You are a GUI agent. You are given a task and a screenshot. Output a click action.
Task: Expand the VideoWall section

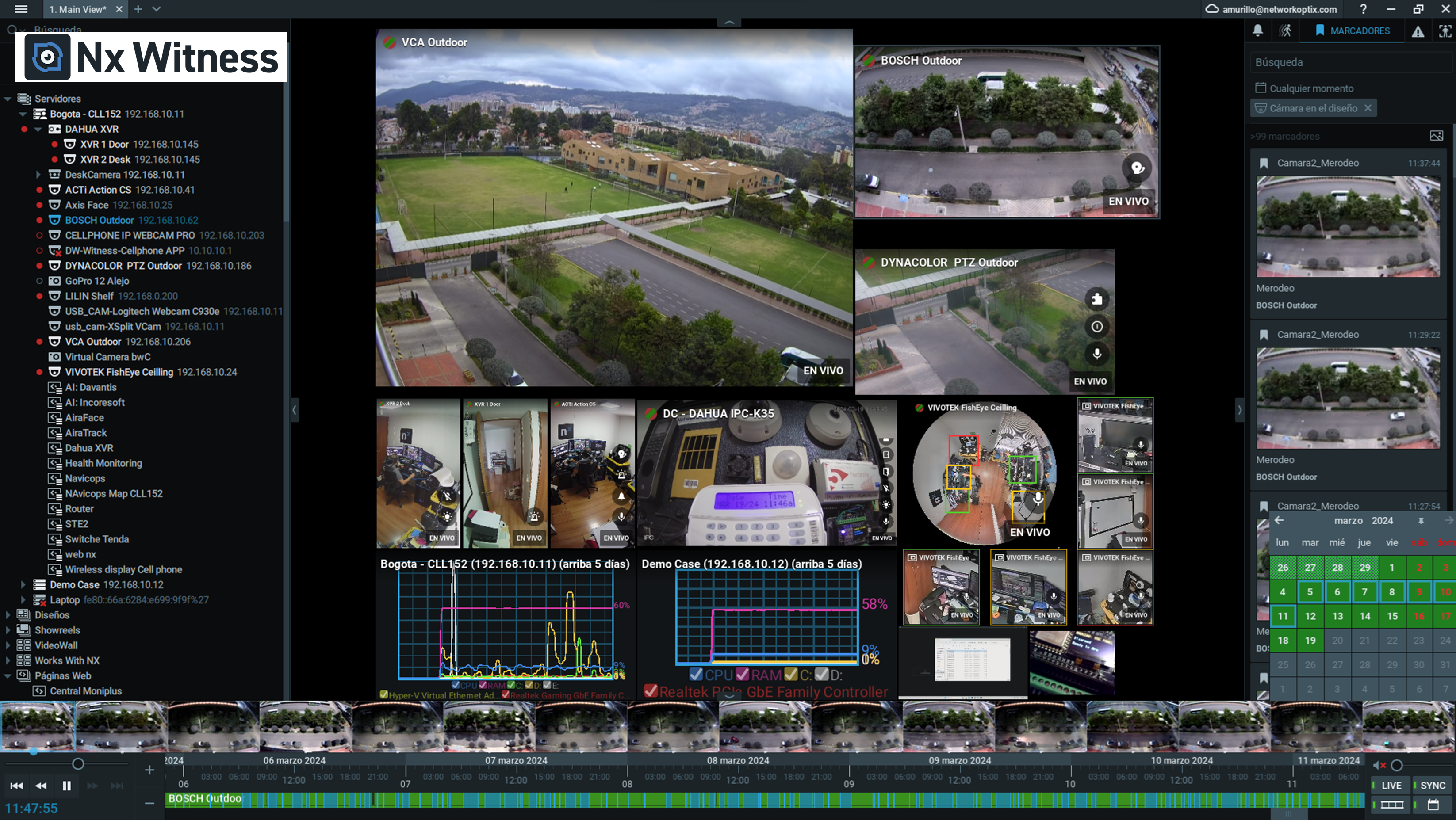point(8,645)
